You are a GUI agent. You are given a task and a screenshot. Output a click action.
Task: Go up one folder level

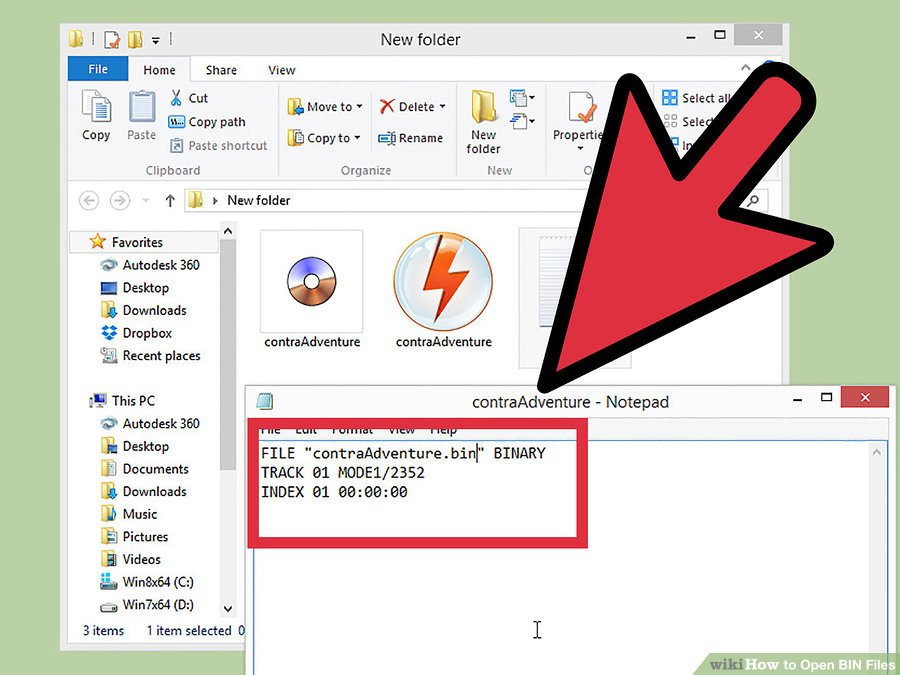[x=170, y=200]
